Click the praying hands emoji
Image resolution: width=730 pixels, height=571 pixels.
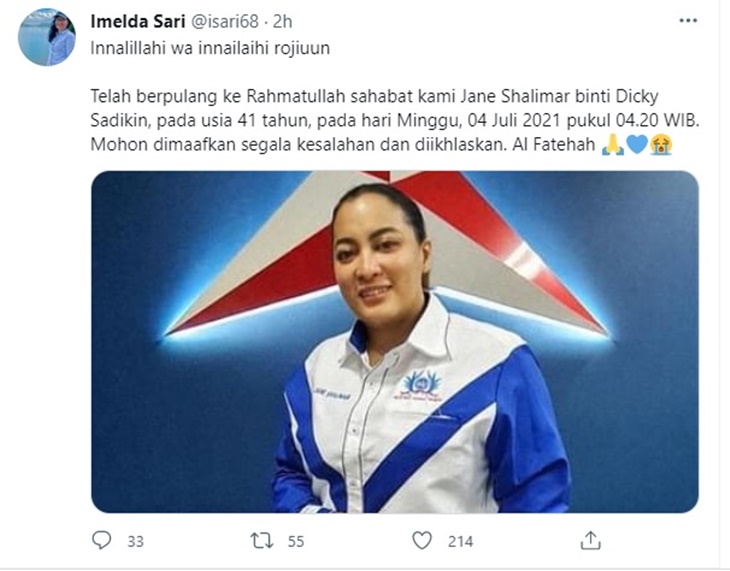pyautogui.click(x=613, y=144)
